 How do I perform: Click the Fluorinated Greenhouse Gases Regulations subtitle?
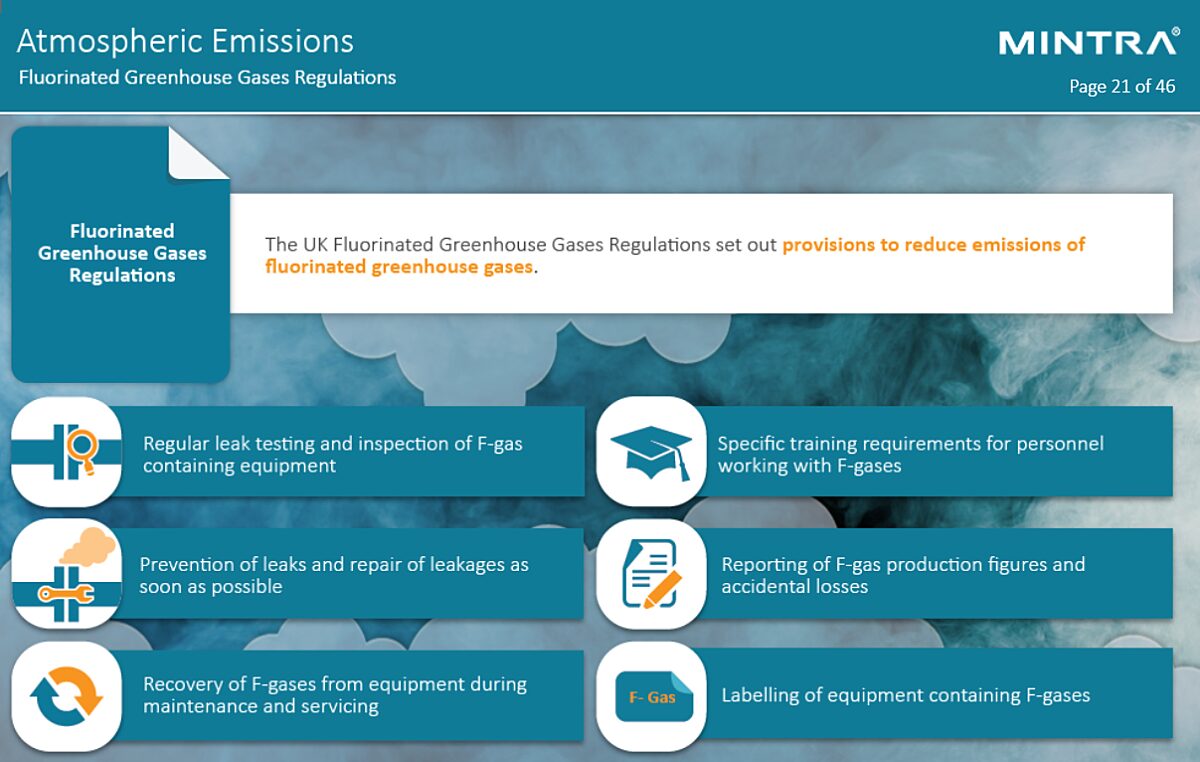[x=207, y=77]
